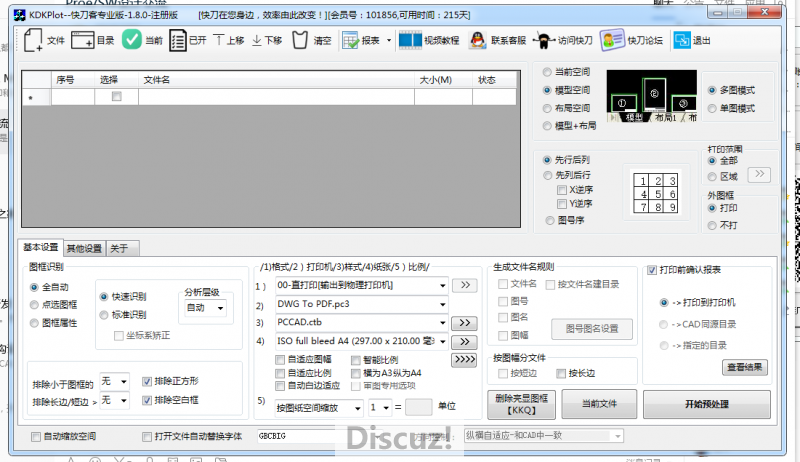Screen dimensions: 800x462
Task: Uncheck the 打印前确认报表 checkbox
Action: tap(652, 270)
